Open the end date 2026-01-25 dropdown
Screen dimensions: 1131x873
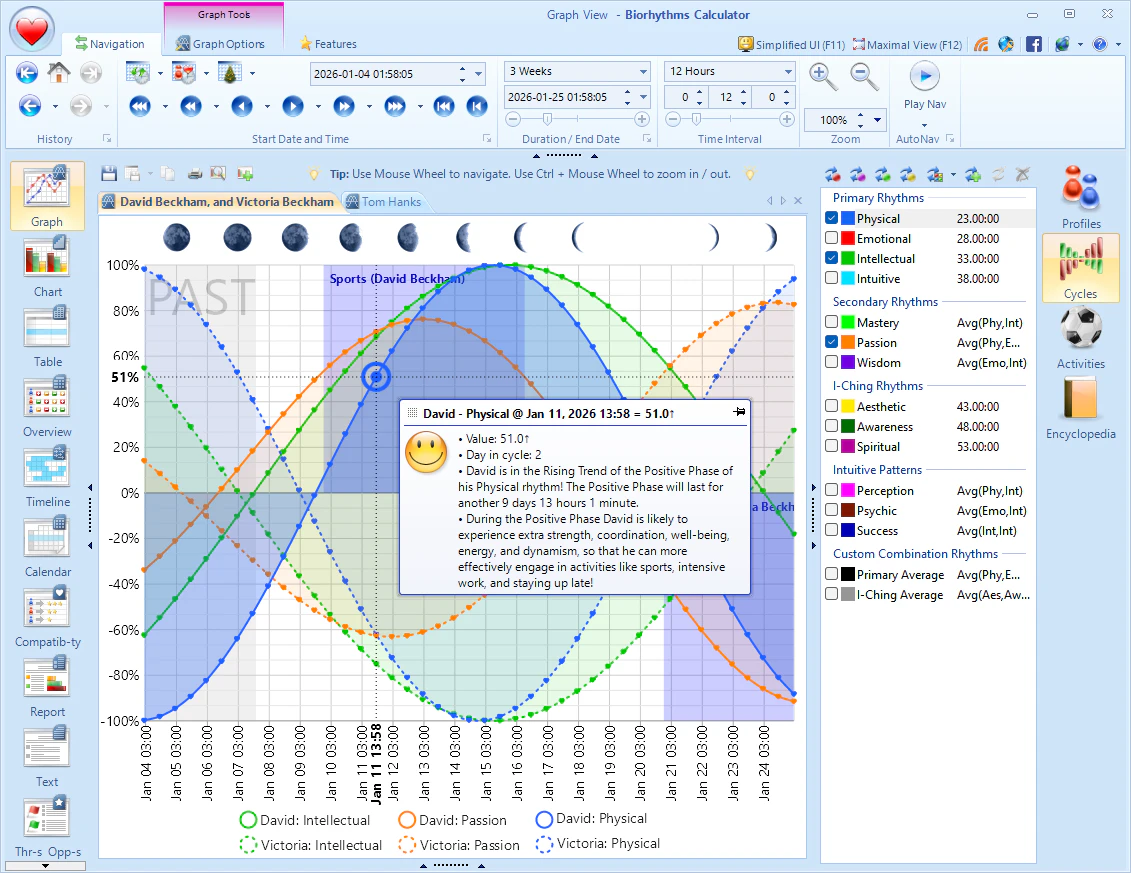coord(643,97)
